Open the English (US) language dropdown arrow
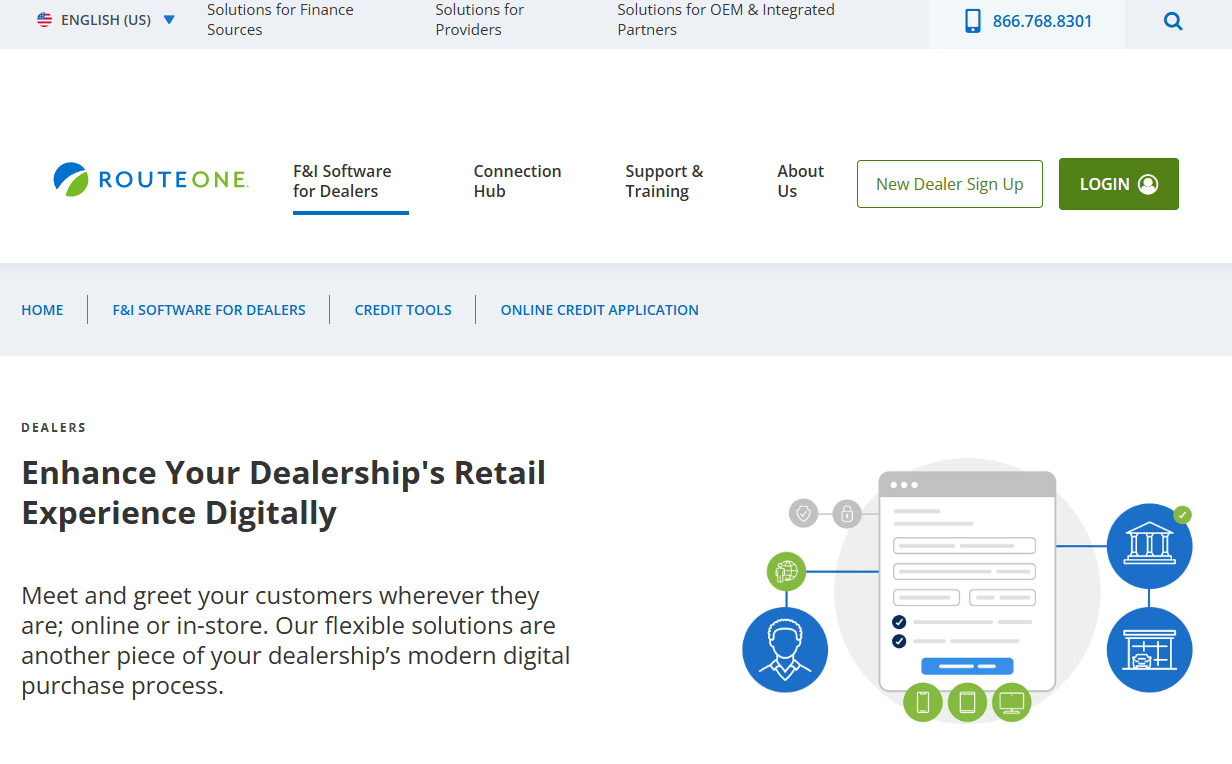Viewport: 1232px width, 764px height. [x=169, y=20]
